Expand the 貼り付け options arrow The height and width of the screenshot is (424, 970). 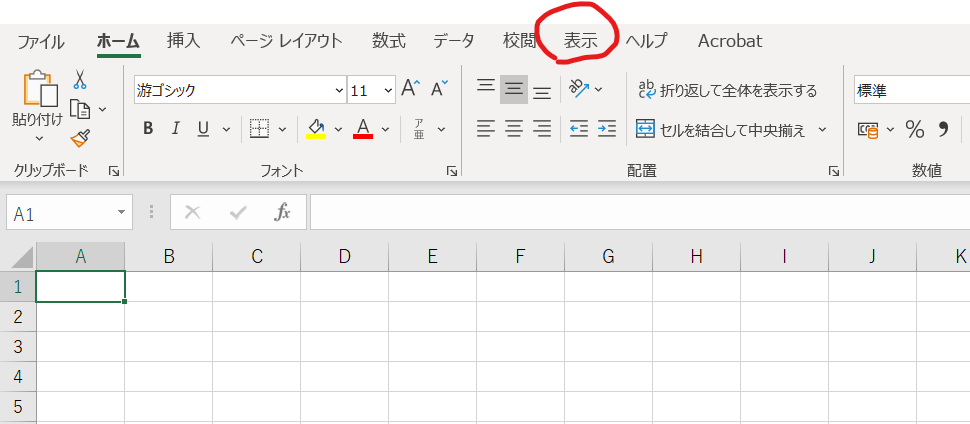[40, 138]
